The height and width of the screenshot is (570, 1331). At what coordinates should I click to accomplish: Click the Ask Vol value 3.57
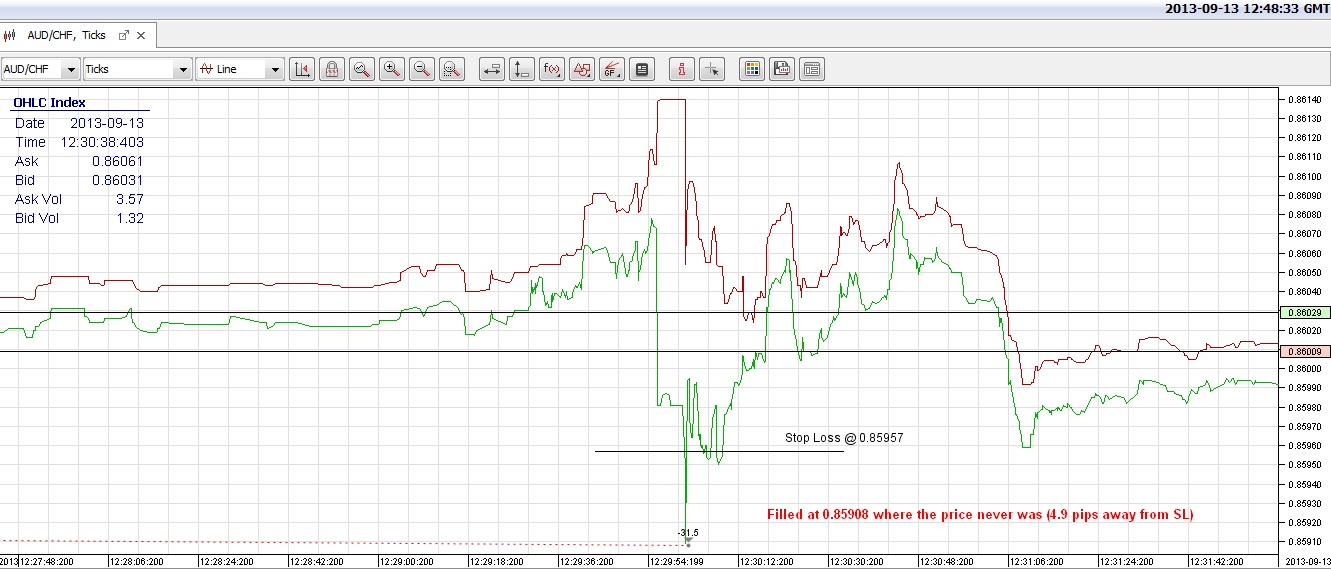pos(129,199)
